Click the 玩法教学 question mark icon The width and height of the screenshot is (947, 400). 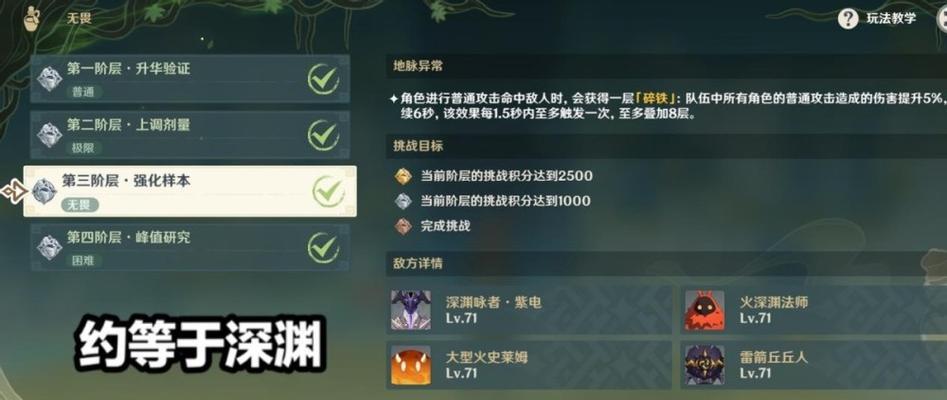(848, 19)
